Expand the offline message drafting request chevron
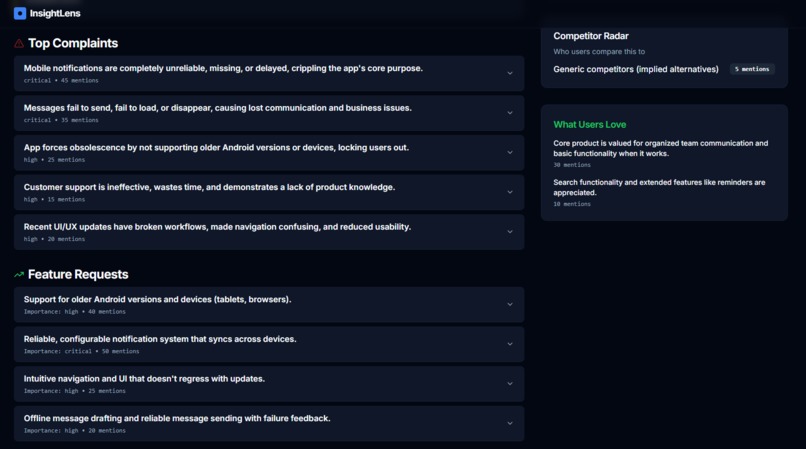The height and width of the screenshot is (449, 806). pos(510,423)
